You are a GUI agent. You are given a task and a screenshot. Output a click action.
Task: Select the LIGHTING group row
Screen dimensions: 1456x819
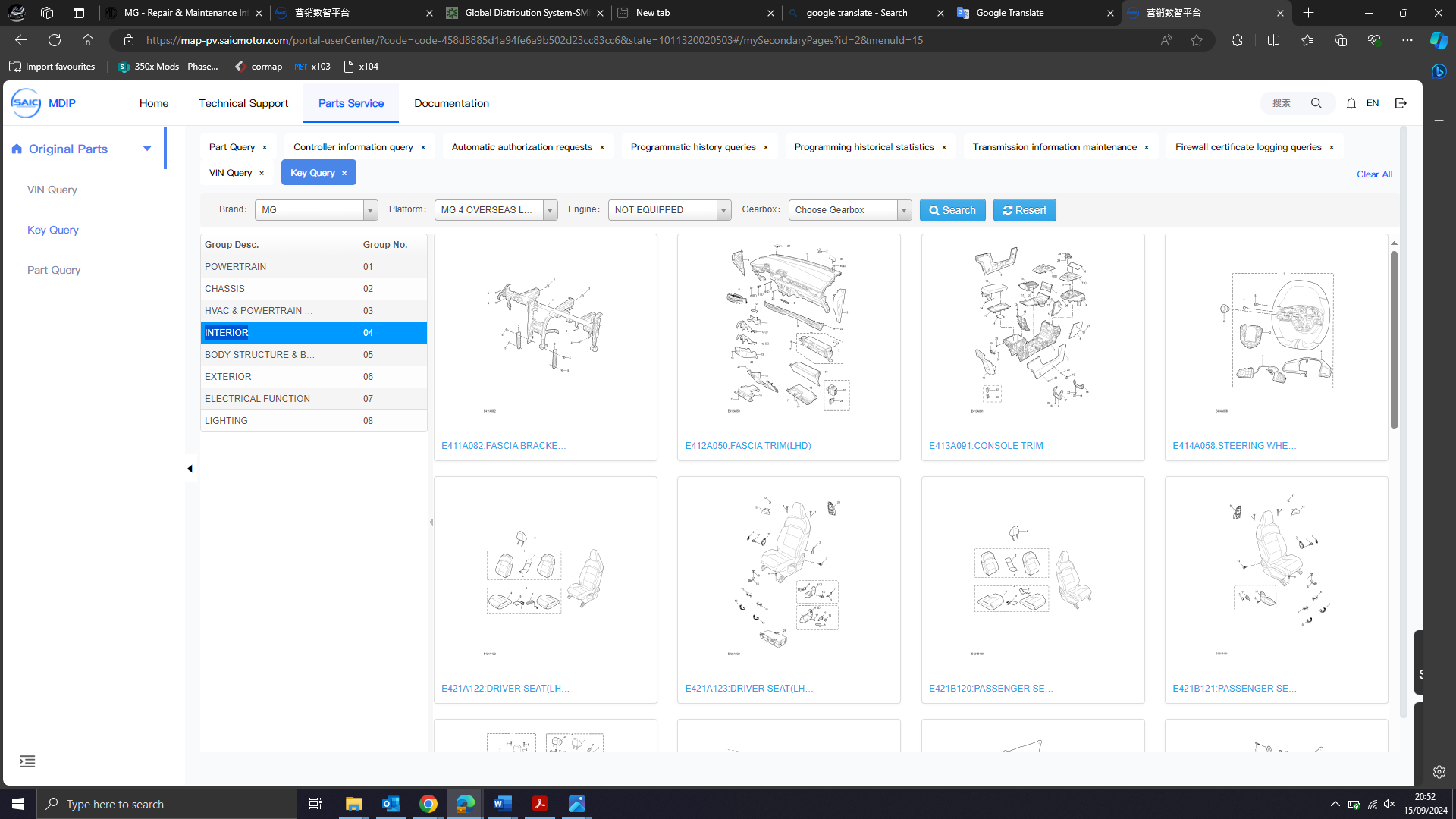coord(314,421)
